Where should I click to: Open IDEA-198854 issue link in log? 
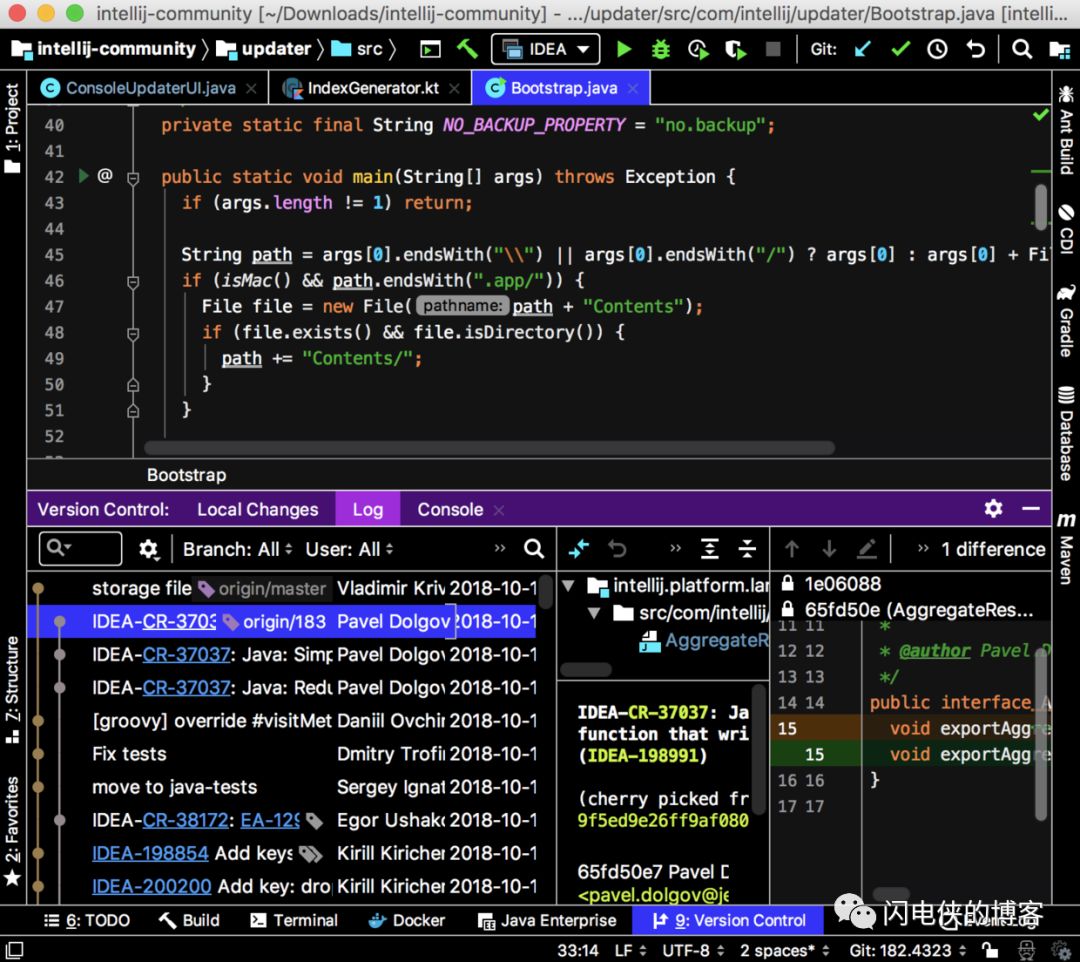(150, 853)
